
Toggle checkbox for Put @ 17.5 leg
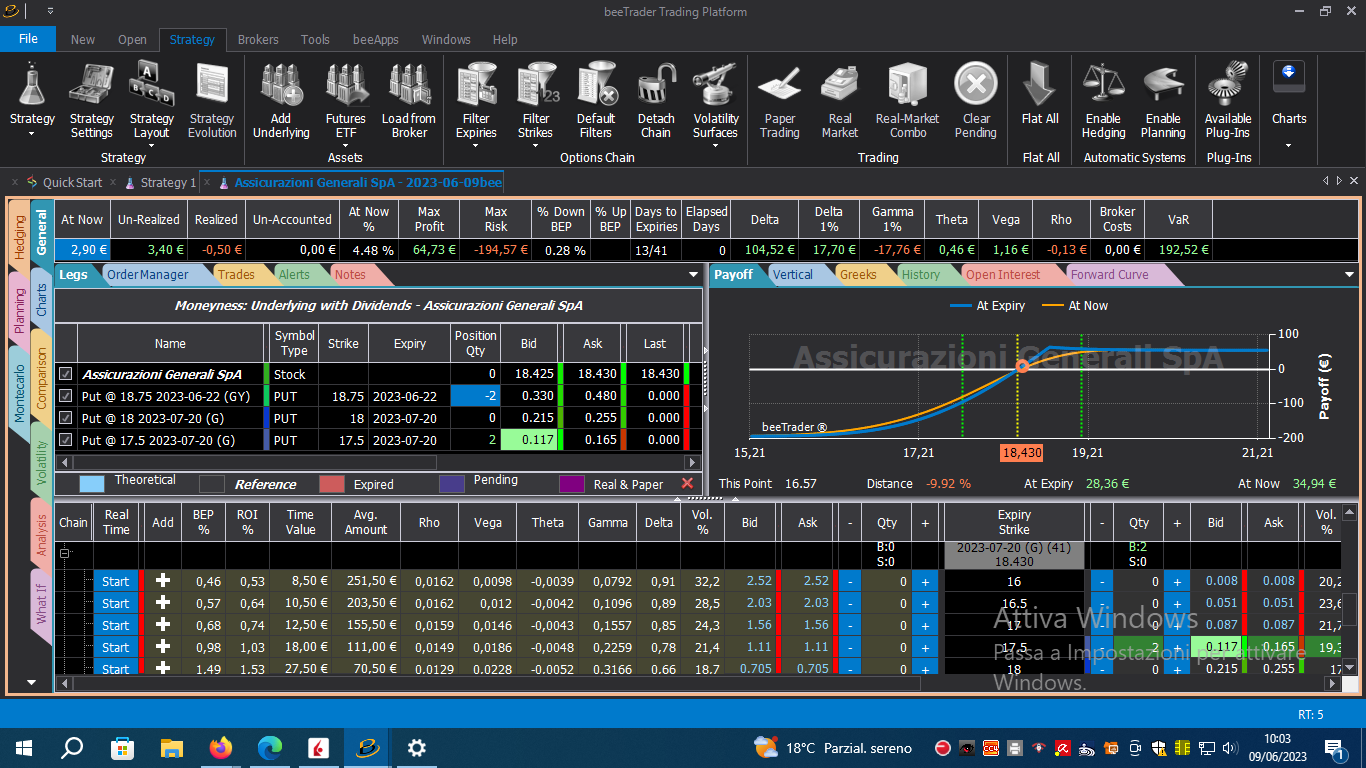(x=66, y=440)
